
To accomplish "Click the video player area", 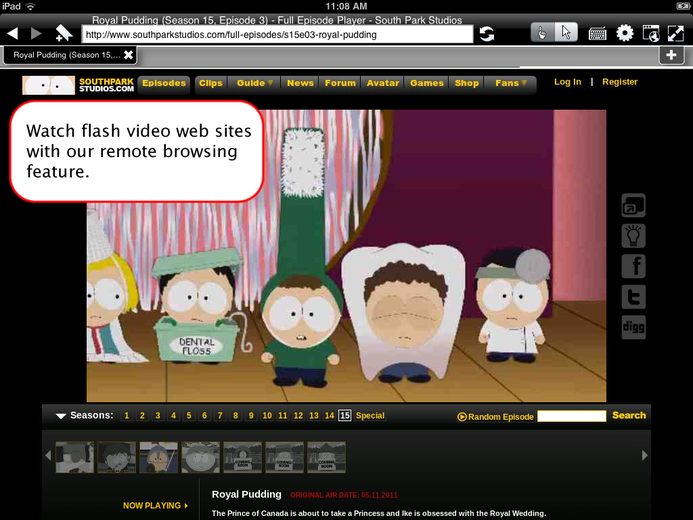I will 346,256.
